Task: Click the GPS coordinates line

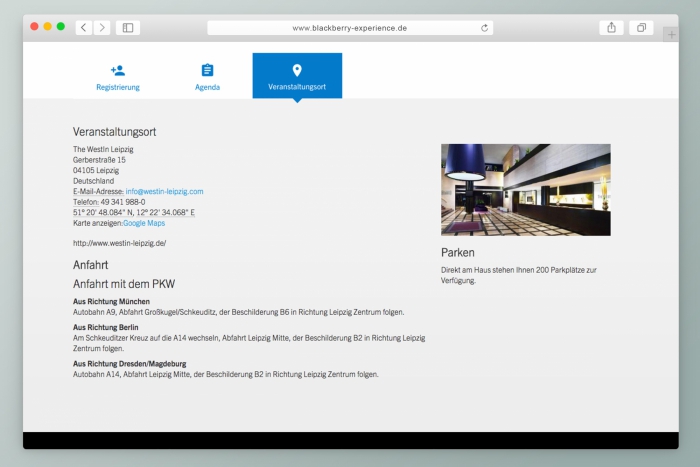Action: [134, 212]
